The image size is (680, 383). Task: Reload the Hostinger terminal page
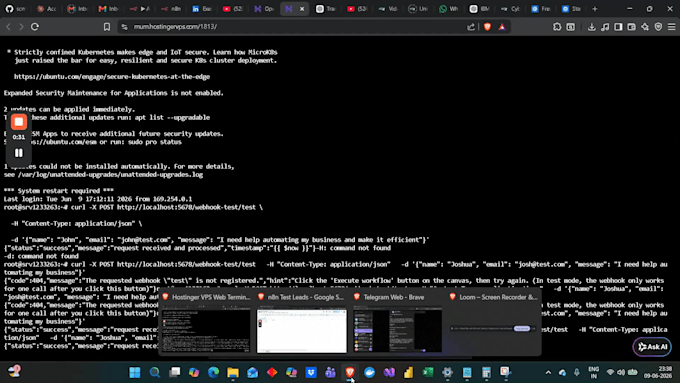(35, 27)
